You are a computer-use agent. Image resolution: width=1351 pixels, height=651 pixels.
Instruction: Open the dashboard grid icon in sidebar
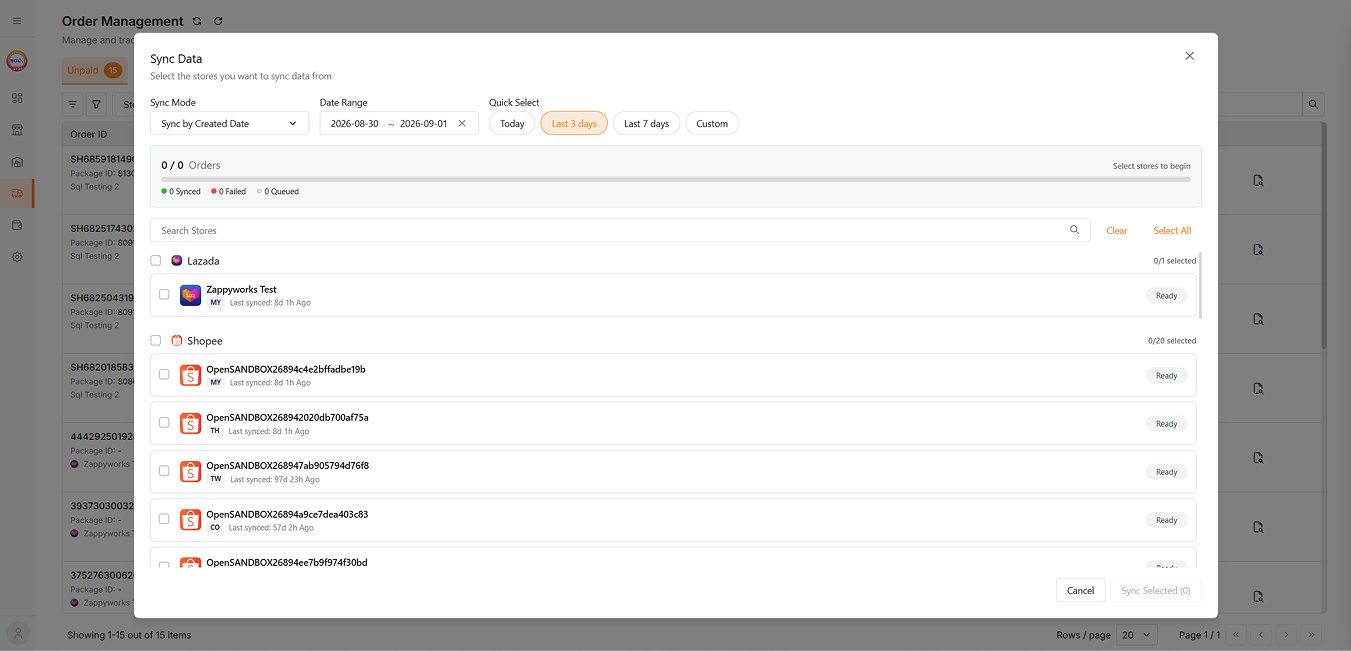point(17,98)
